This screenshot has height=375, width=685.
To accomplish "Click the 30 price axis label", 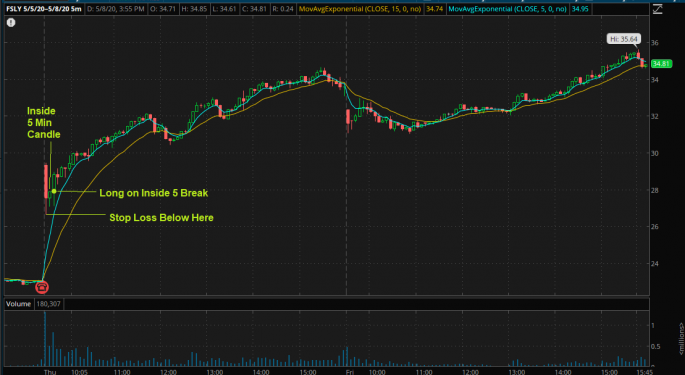I will 654,153.
